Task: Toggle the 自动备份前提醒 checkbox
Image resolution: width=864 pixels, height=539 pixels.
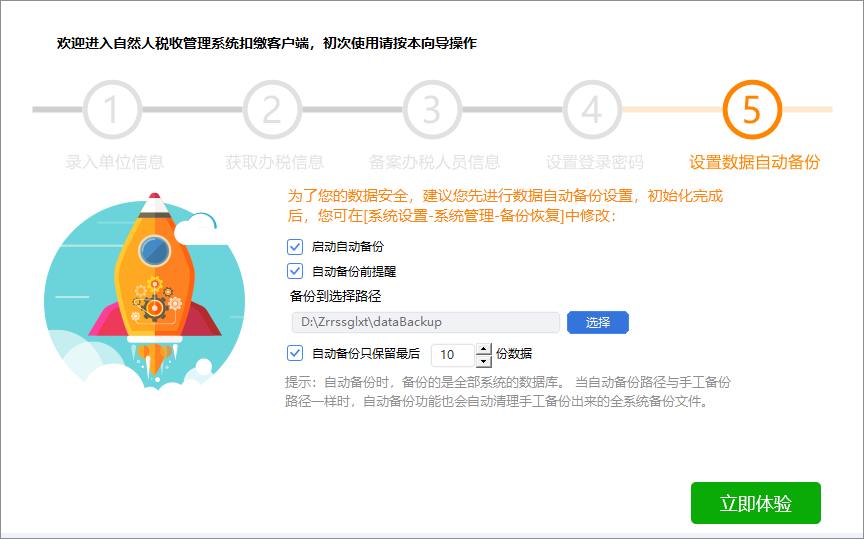Action: [295, 271]
